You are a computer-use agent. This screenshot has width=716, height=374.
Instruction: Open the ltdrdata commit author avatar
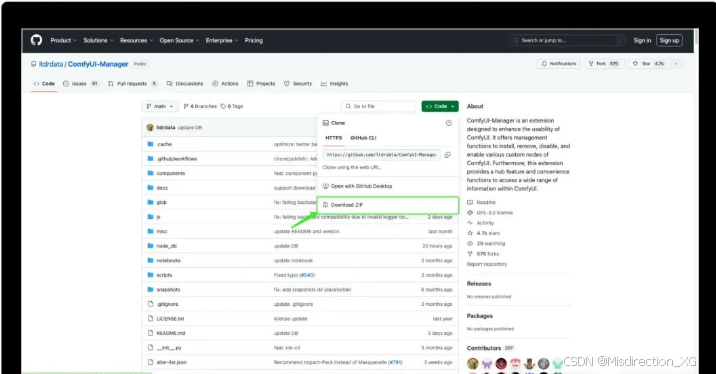pyautogui.click(x=150, y=127)
